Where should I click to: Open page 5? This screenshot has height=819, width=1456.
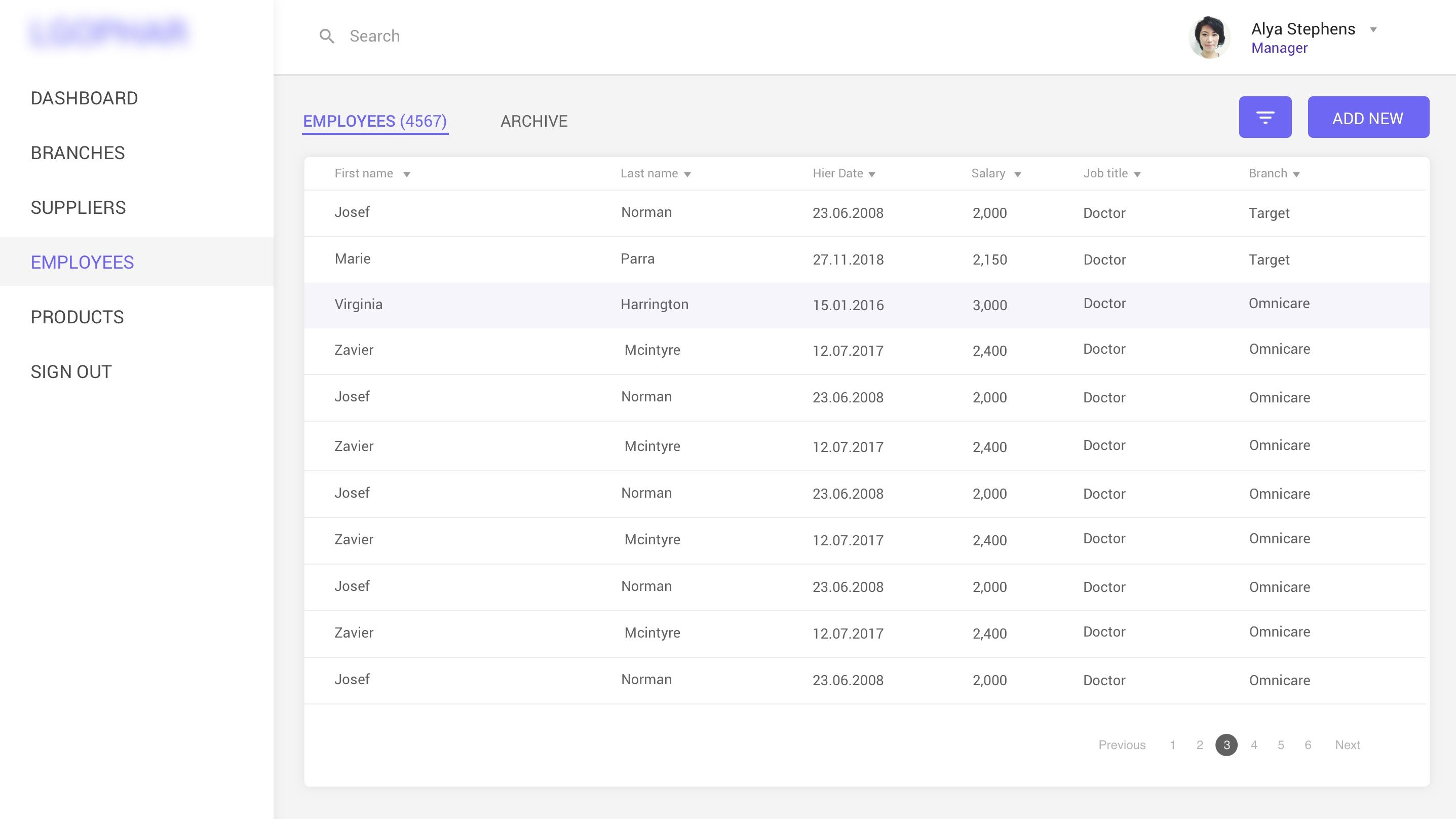pos(1281,745)
